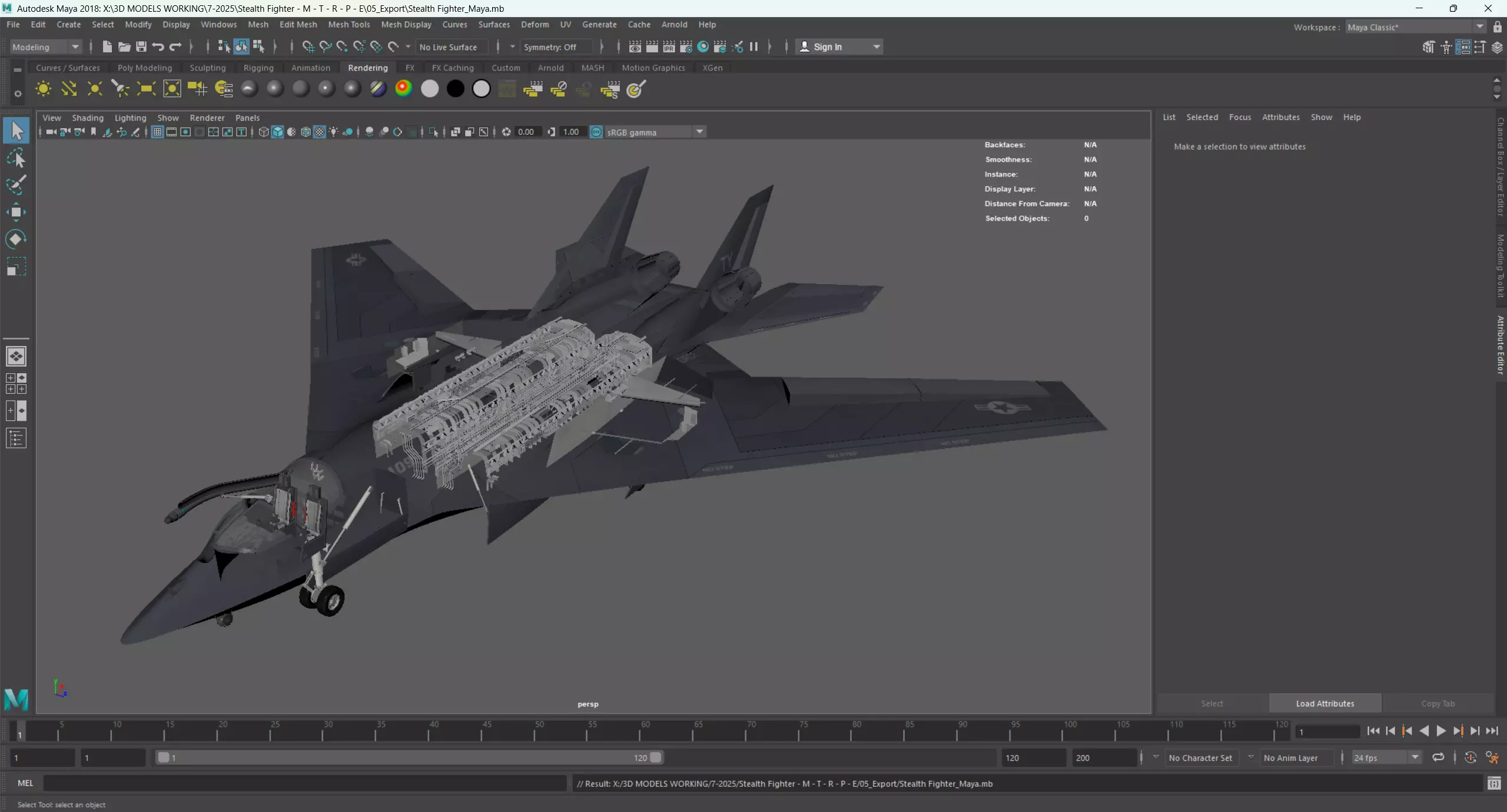Toggle wireframe shading in the viewport
1507x812 pixels.
click(263, 132)
